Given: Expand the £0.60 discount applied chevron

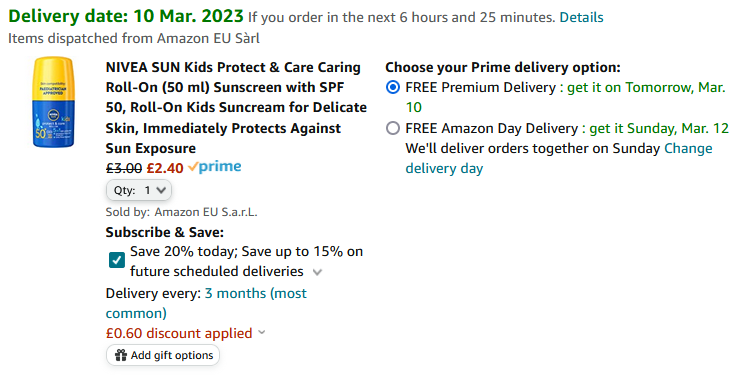Looking at the screenshot, I should click(261, 332).
